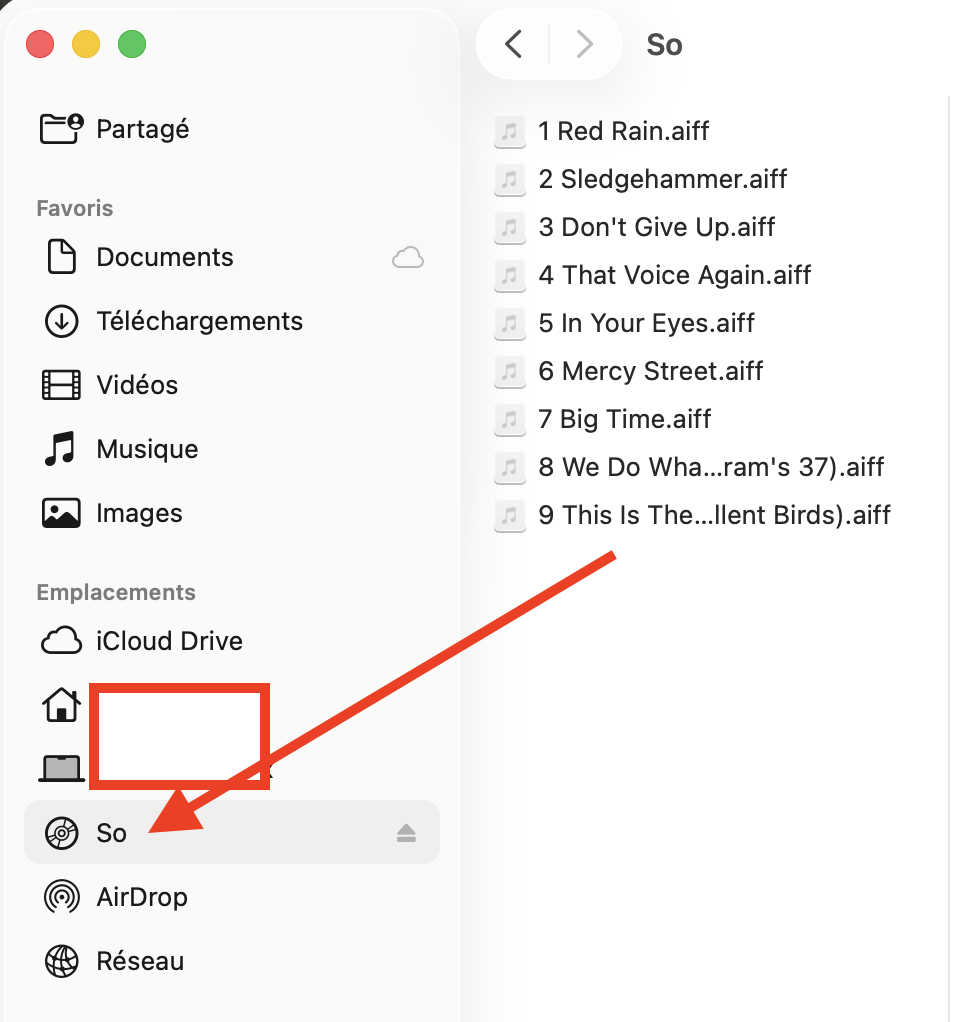Click the So window title
The width and height of the screenshot is (964, 1022).
pos(664,45)
